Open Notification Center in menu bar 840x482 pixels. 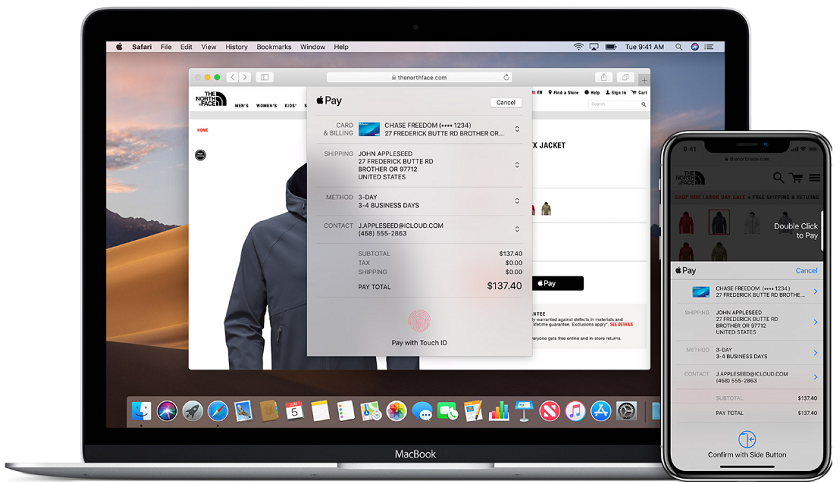point(709,47)
